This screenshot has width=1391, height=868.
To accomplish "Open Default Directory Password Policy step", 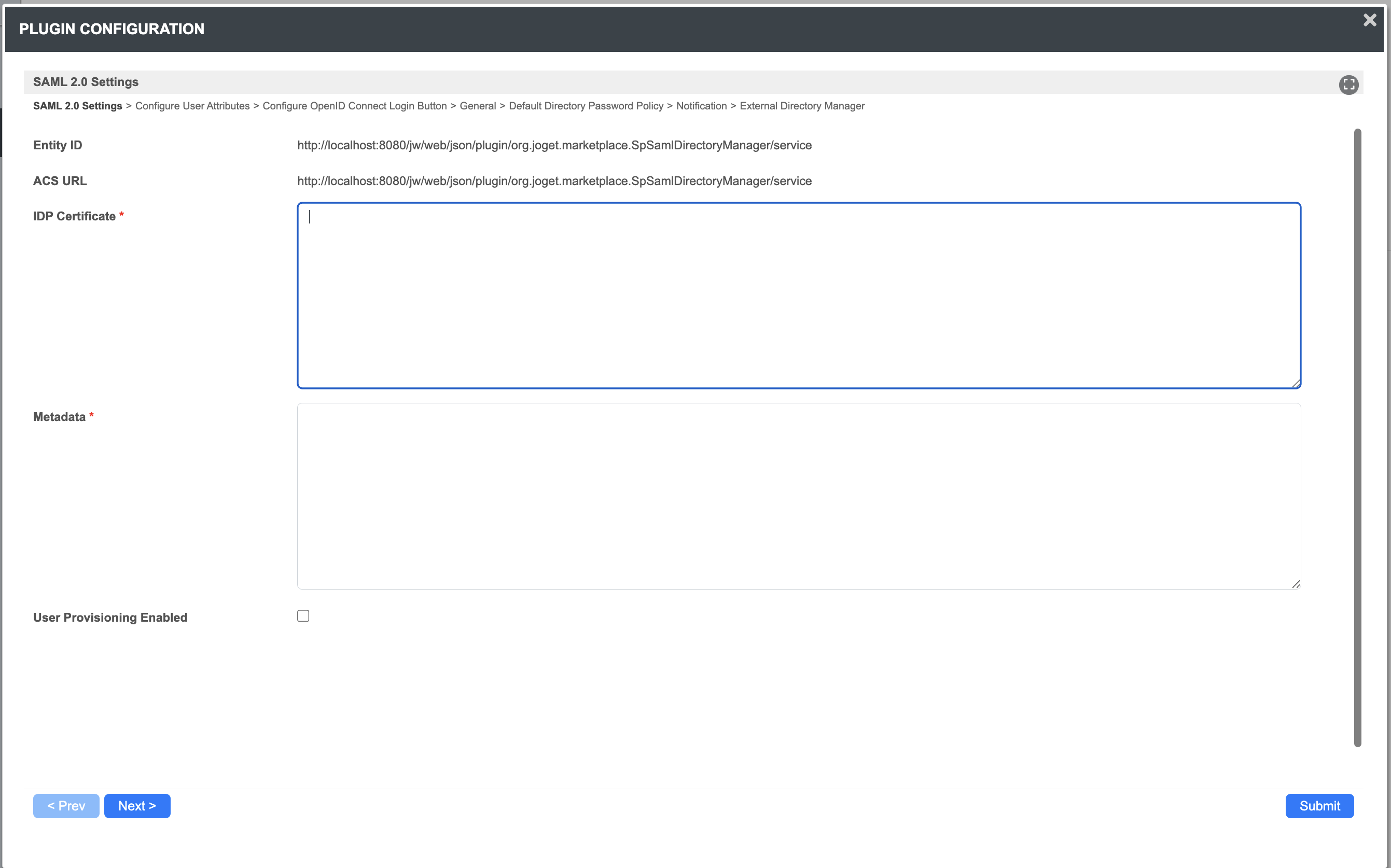I will point(586,106).
